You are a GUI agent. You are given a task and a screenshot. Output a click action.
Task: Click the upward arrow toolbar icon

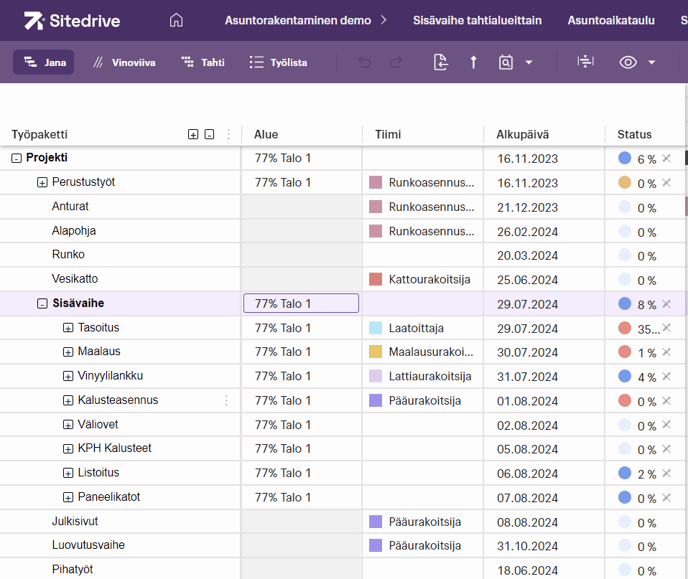click(473, 62)
